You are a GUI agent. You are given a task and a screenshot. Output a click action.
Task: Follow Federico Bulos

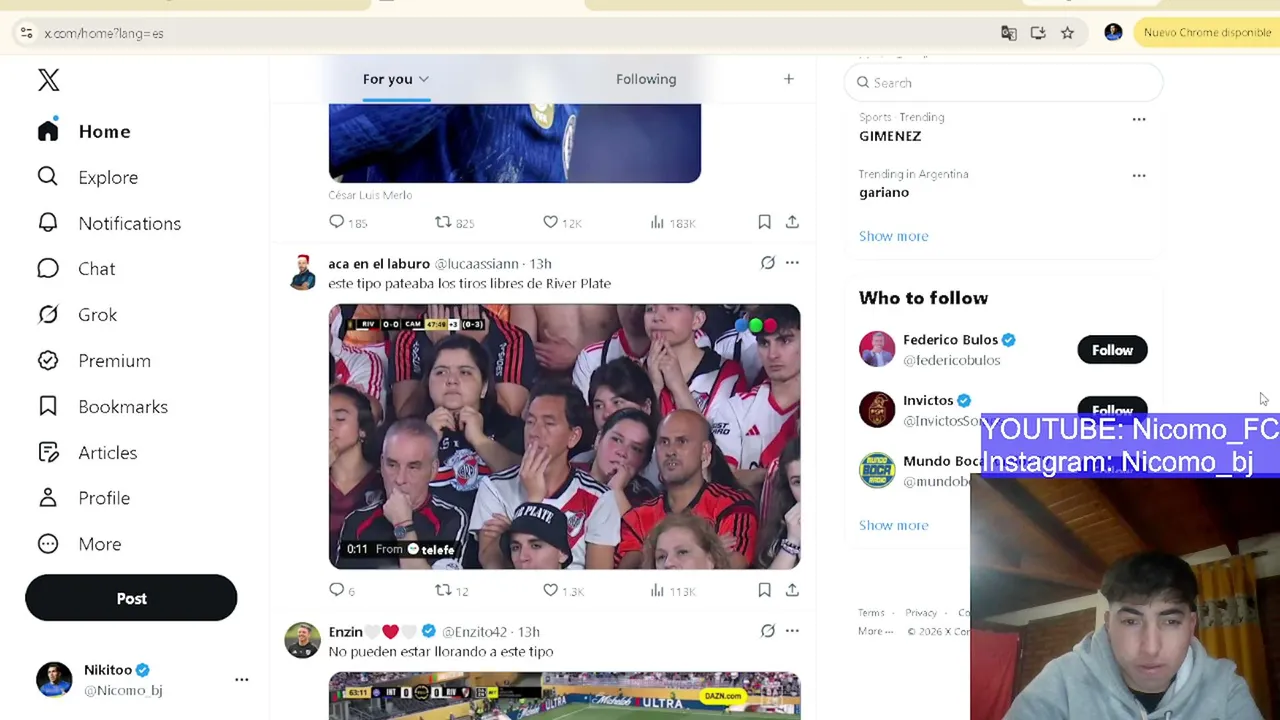tap(1112, 350)
